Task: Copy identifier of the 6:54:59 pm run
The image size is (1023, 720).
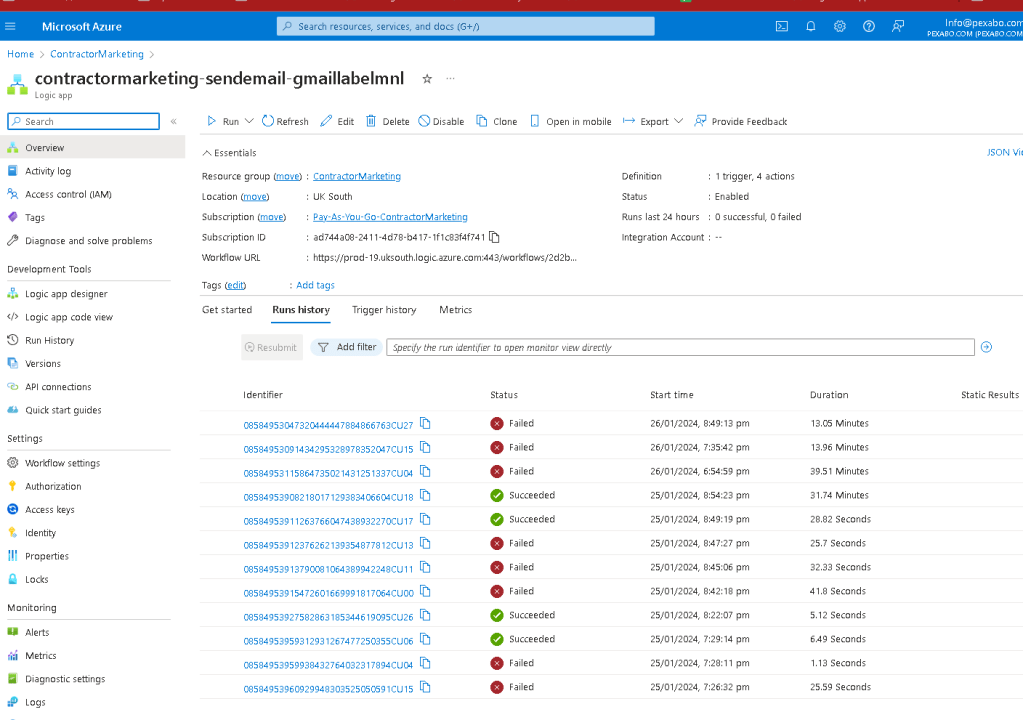Action: pyautogui.click(x=425, y=472)
